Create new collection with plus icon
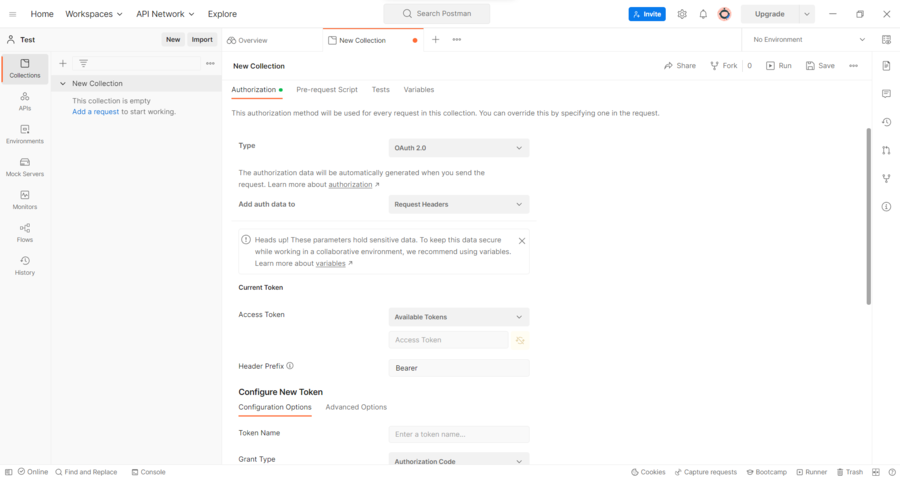This screenshot has width=900, height=479. 63,64
